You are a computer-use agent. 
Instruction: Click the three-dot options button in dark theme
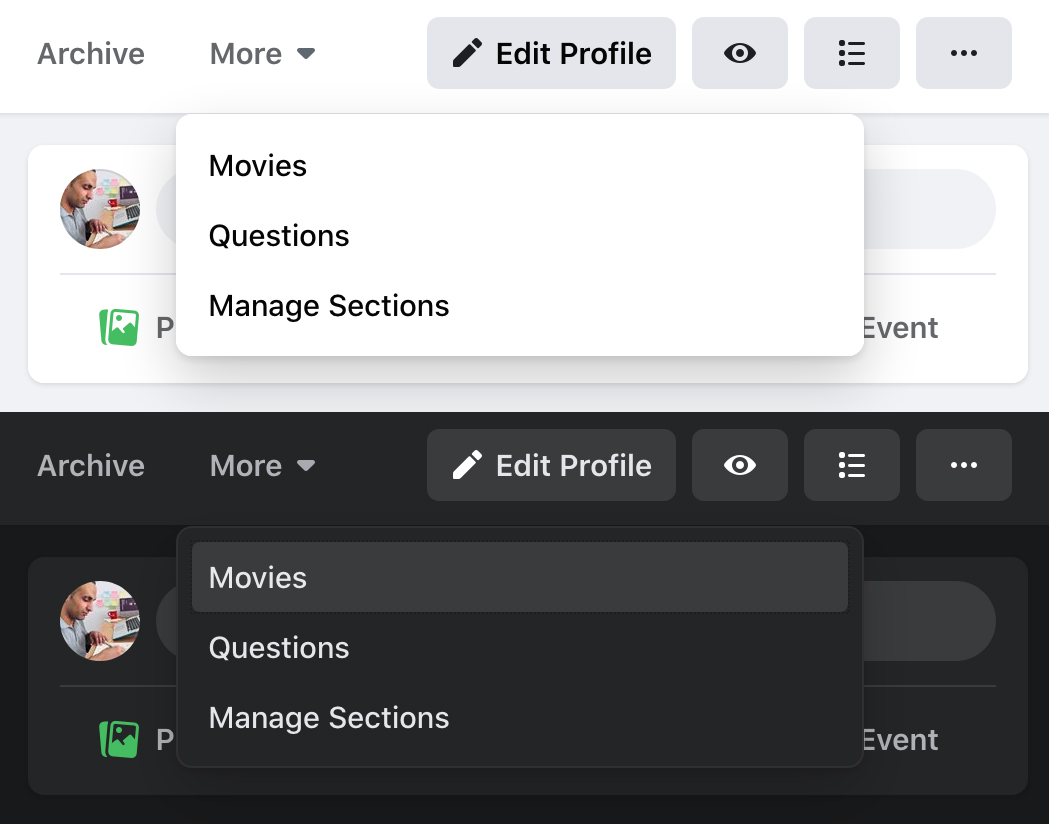(x=963, y=465)
